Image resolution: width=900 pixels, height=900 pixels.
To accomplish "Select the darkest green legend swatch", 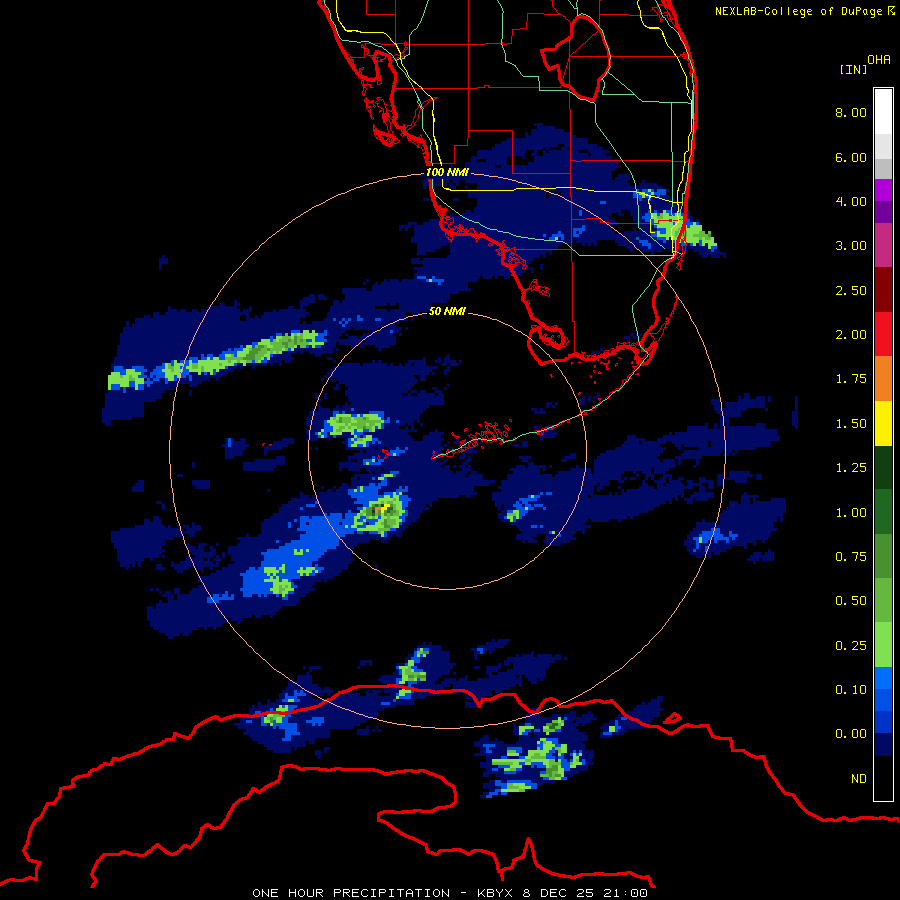I will click(883, 467).
